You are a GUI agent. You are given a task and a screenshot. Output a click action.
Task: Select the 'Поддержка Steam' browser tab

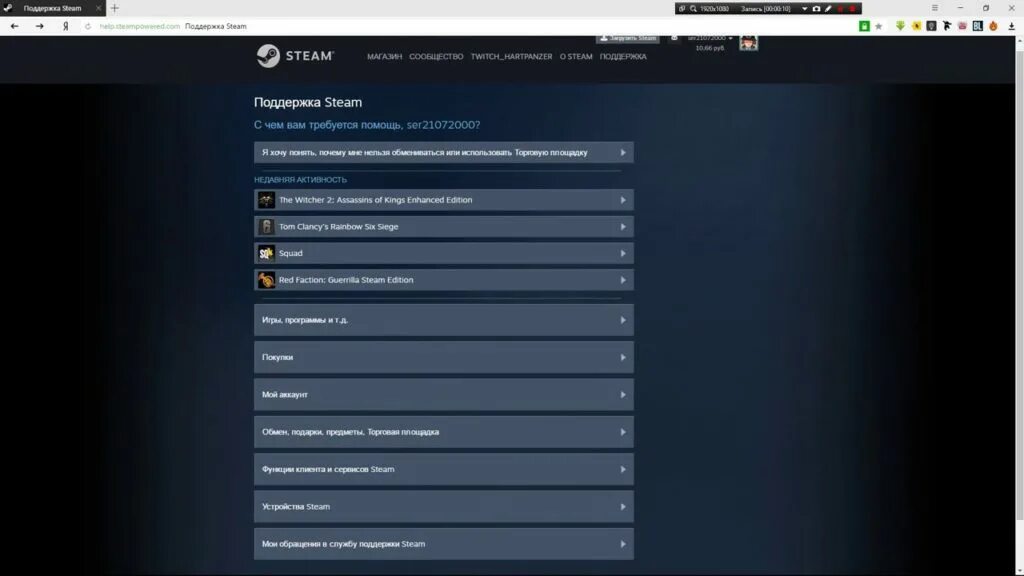(52, 8)
